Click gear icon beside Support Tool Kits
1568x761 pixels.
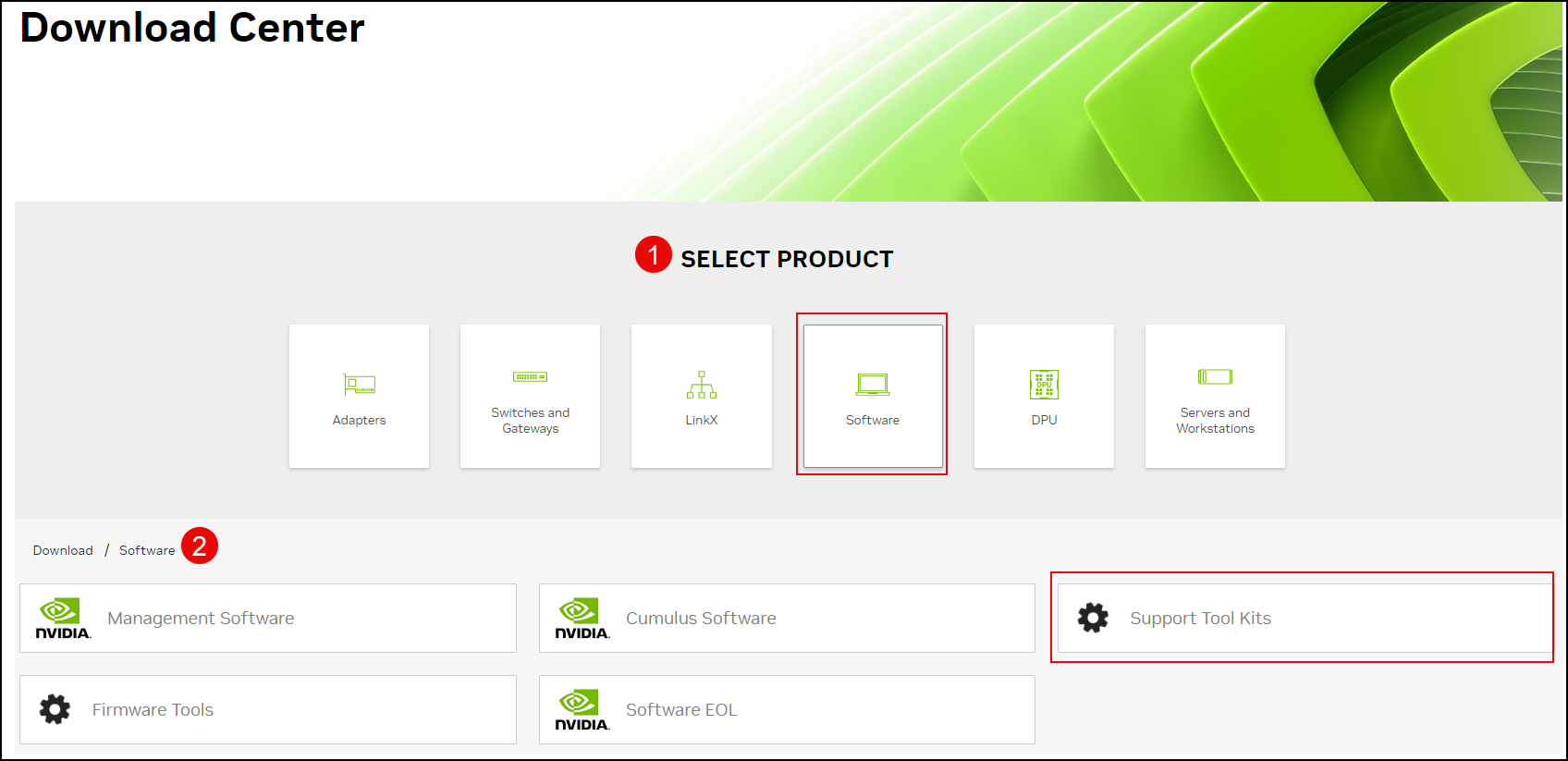click(x=1093, y=618)
